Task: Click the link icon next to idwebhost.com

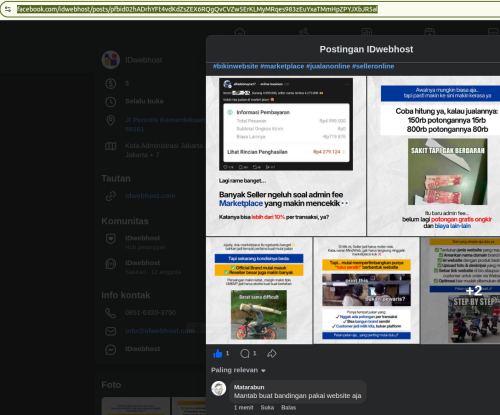Action: pyautogui.click(x=111, y=196)
